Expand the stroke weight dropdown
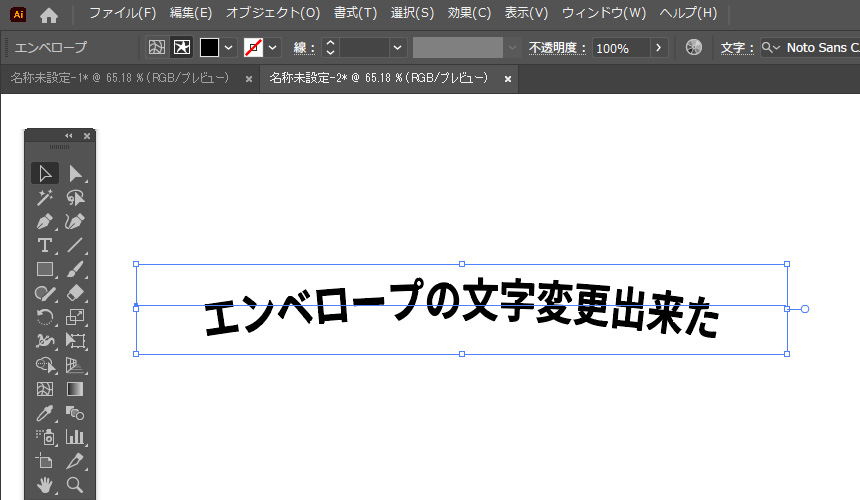 (x=398, y=48)
